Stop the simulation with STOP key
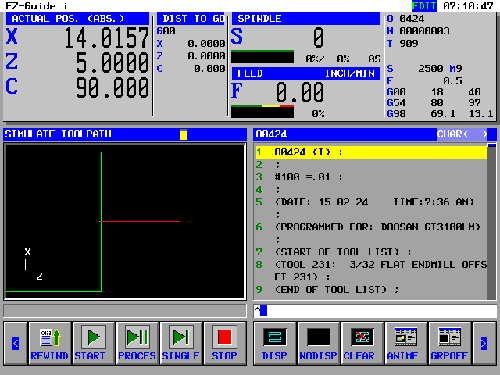This screenshot has width=500, height=375. click(x=225, y=343)
